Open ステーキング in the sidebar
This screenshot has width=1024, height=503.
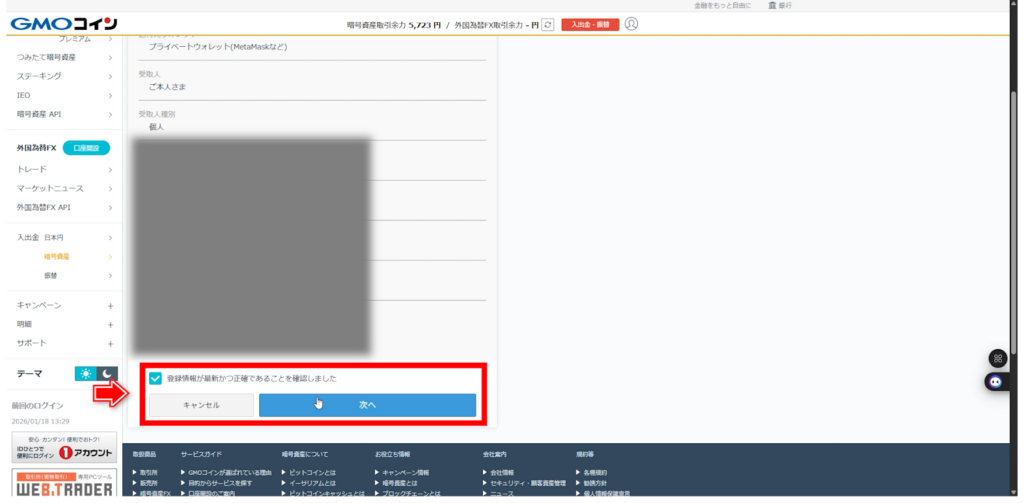tap(63, 76)
